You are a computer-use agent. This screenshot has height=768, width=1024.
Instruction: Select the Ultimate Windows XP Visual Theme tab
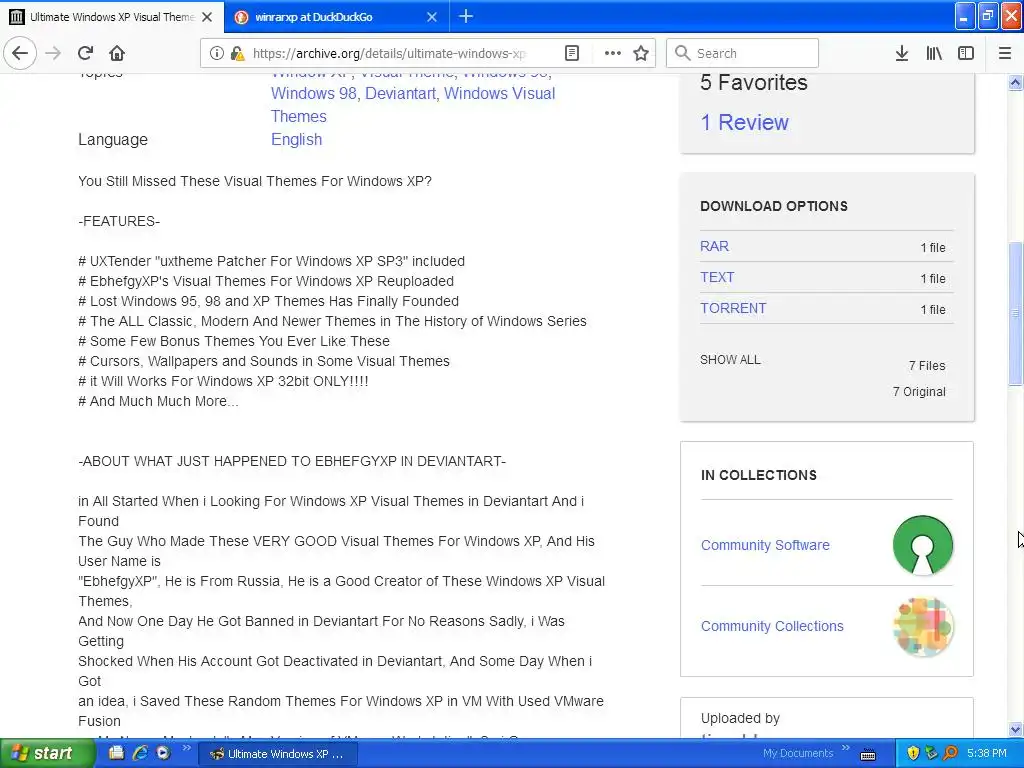[x=112, y=17]
